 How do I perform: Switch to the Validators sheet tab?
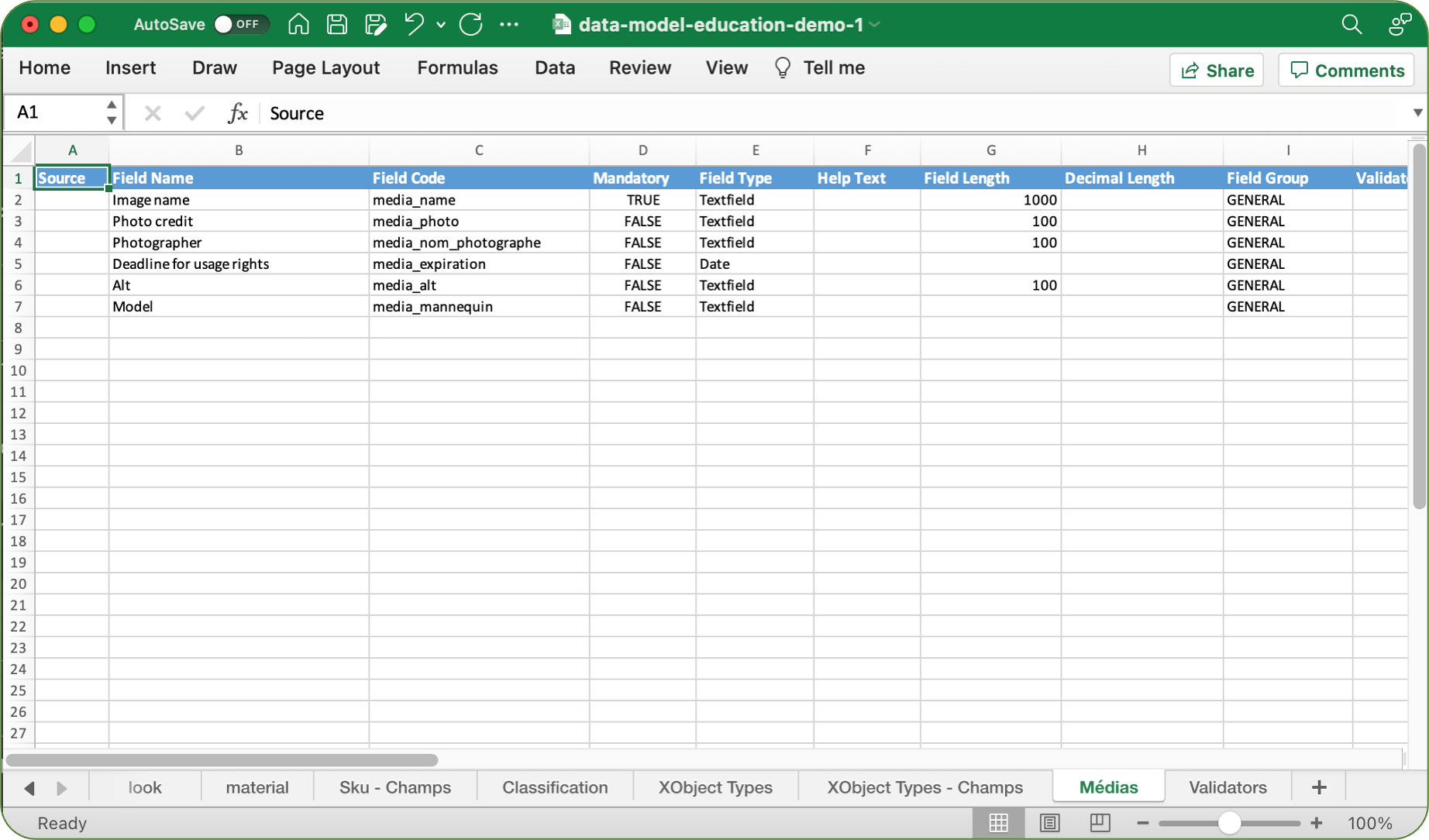(x=1228, y=787)
